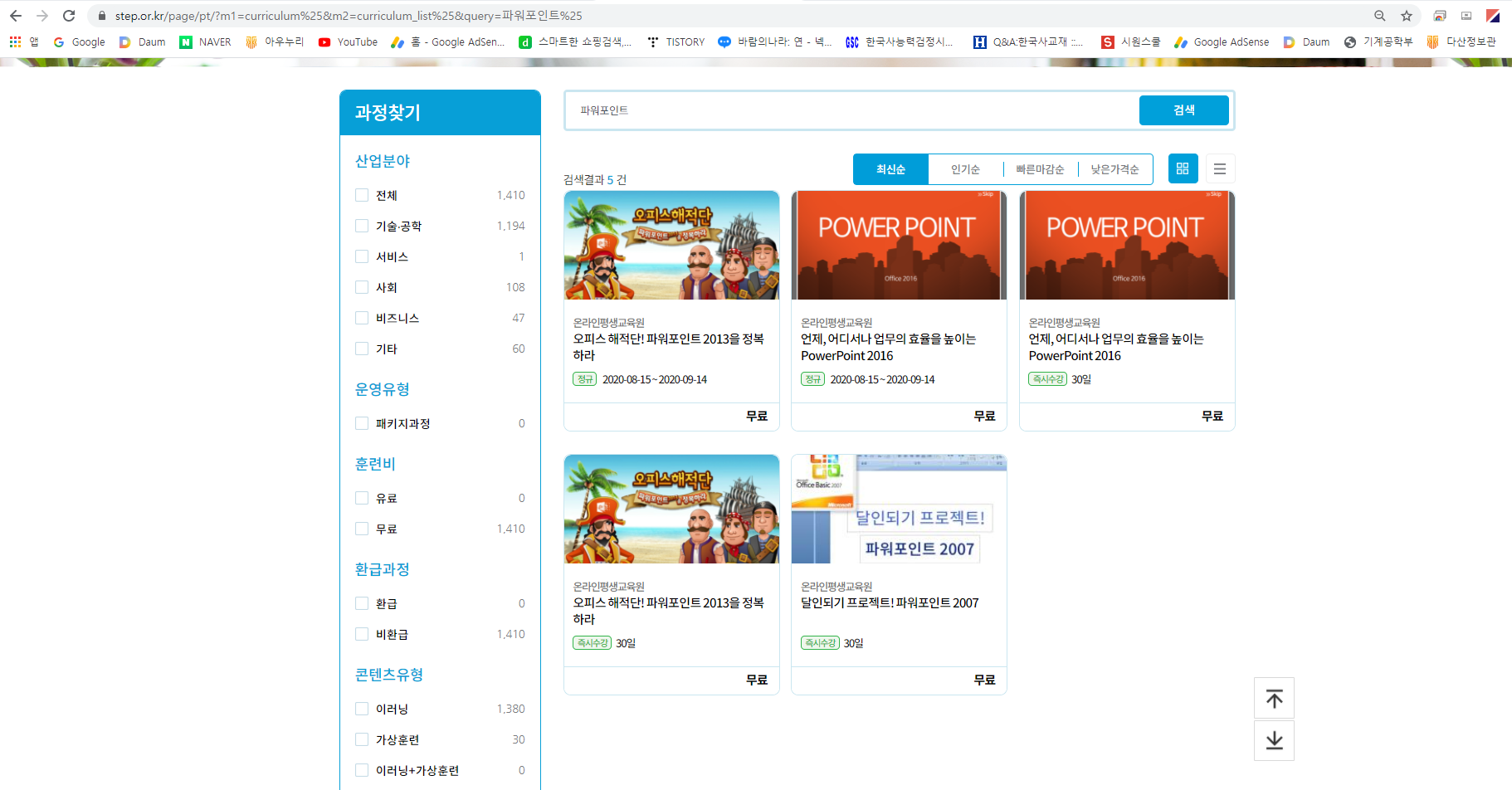Select the 최신순 sort tab
Image resolution: width=1512 pixels, height=790 pixels.
[890, 169]
